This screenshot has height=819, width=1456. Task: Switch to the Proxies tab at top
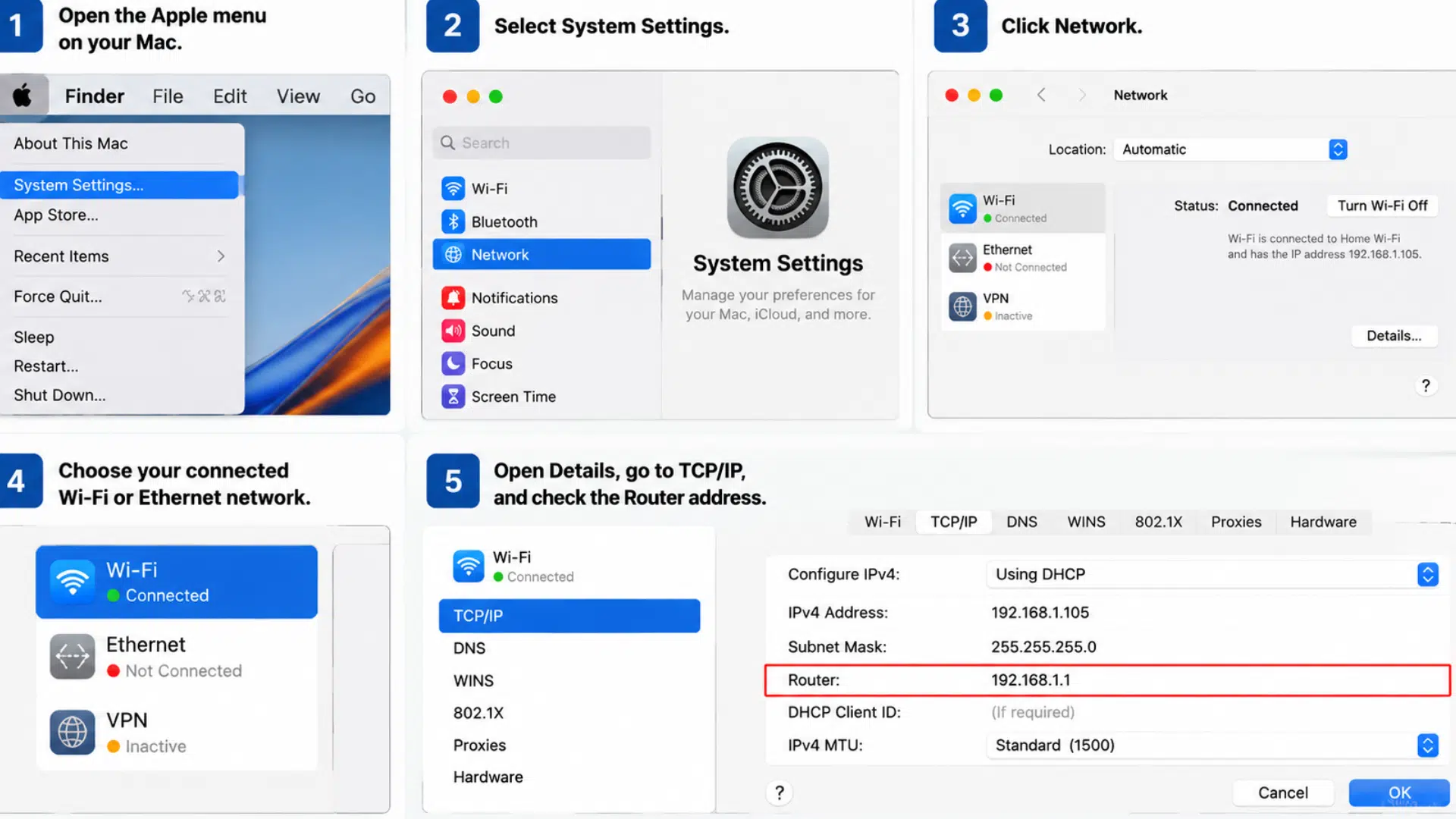point(1236,522)
